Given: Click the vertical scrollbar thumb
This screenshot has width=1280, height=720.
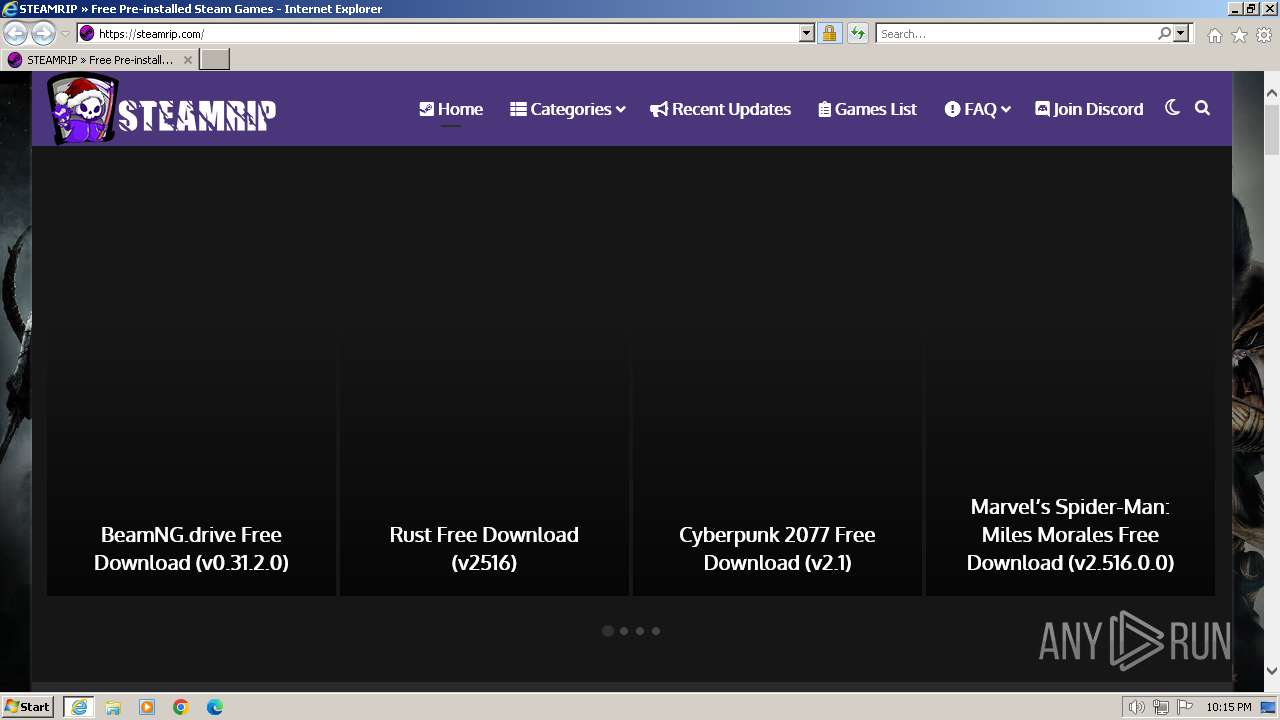Looking at the screenshot, I should pos(1272,130).
